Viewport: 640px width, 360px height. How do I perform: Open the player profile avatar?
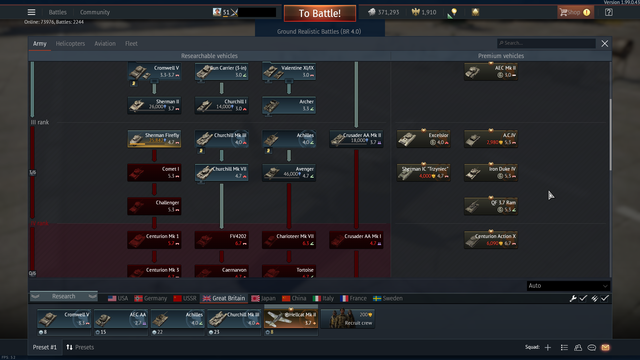coord(217,12)
